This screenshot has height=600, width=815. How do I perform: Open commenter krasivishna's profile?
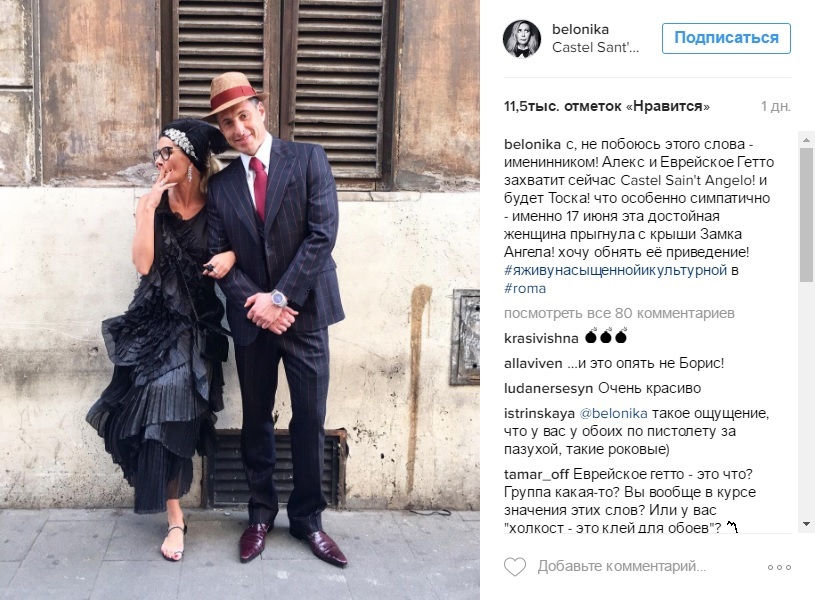click(x=541, y=338)
